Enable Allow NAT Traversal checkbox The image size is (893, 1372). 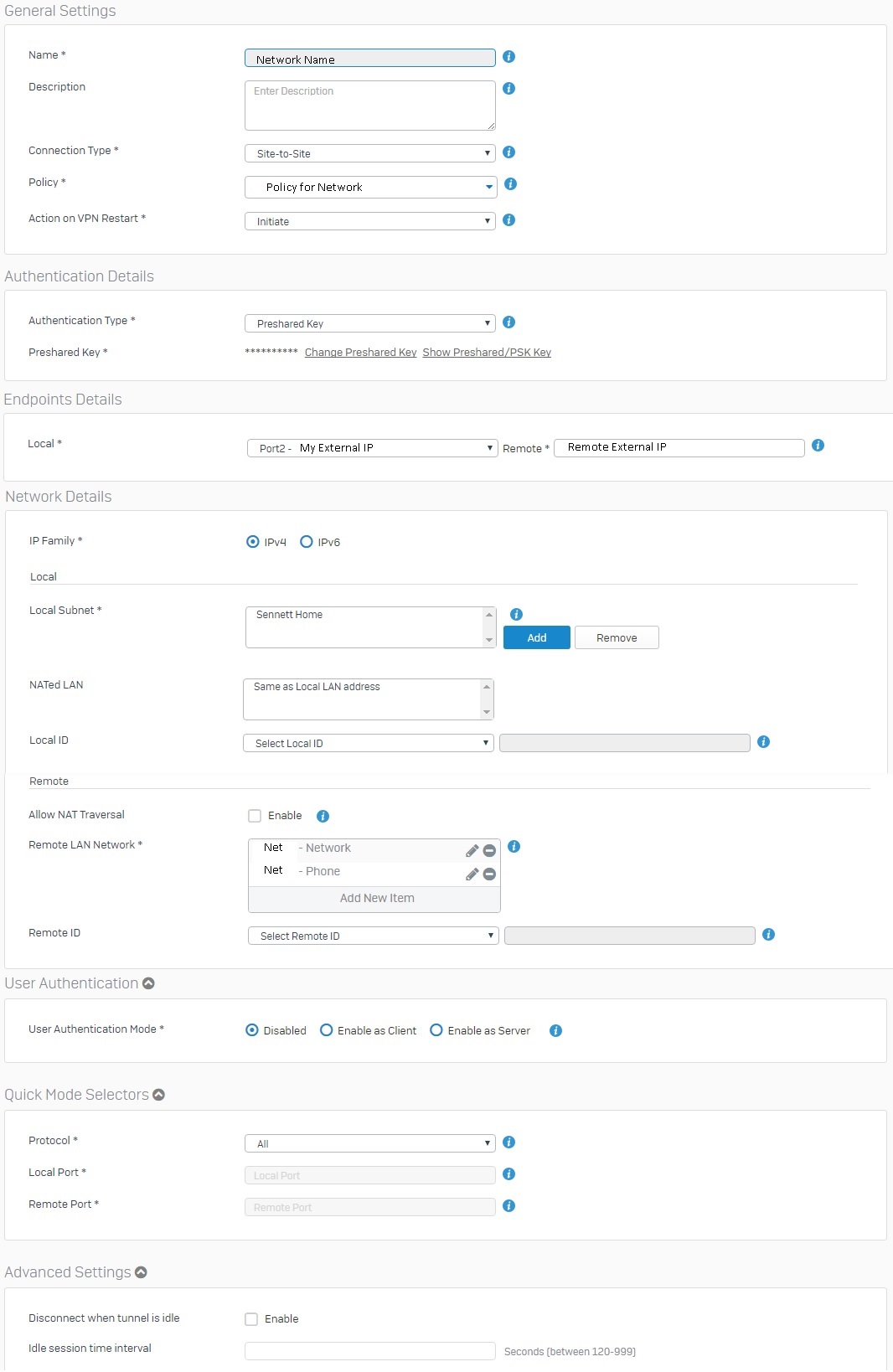pyautogui.click(x=255, y=816)
